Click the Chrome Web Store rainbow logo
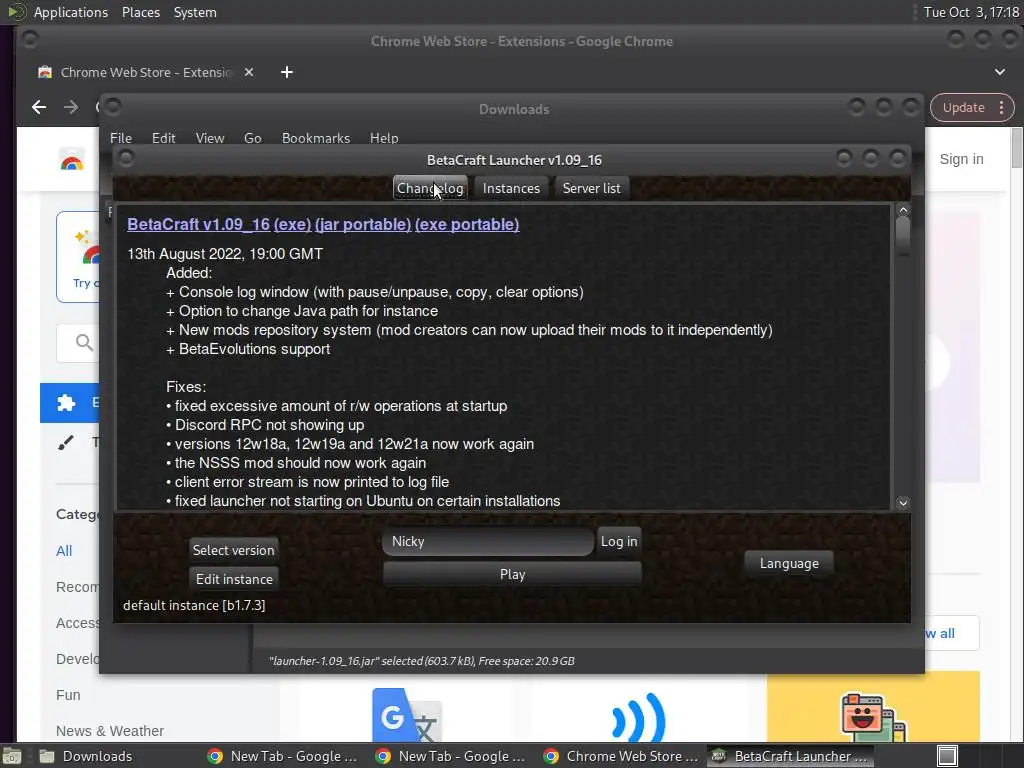Image resolution: width=1024 pixels, height=768 pixels. click(72, 159)
